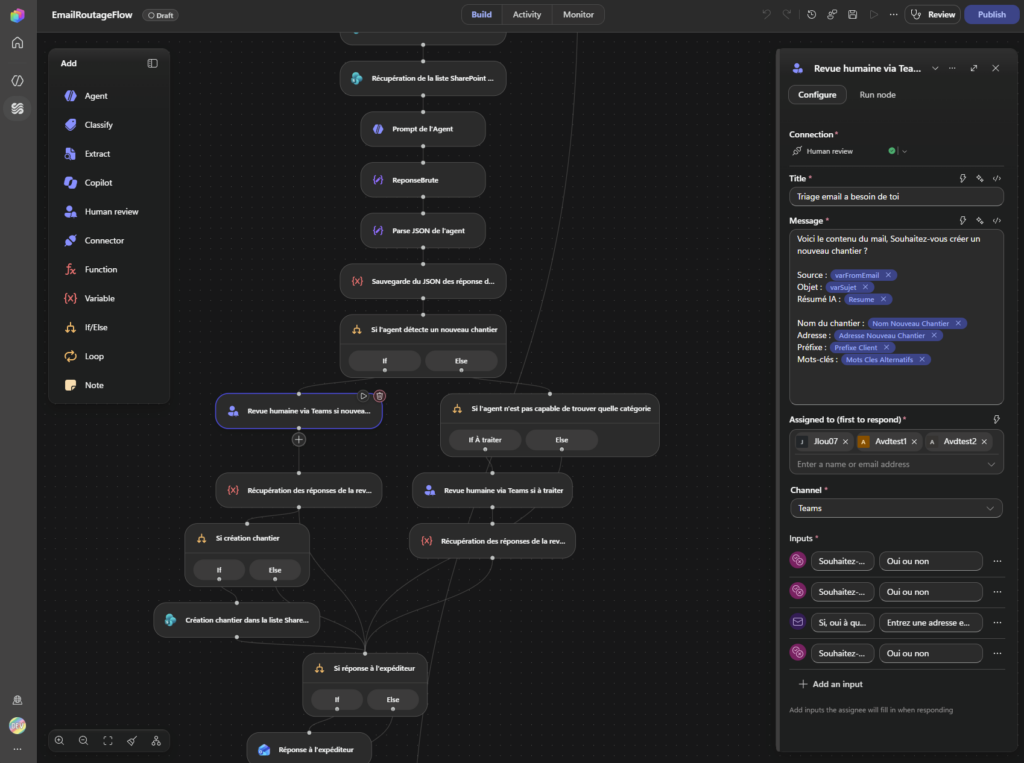Collapse the Add panel
The height and width of the screenshot is (763, 1024).
[152, 63]
